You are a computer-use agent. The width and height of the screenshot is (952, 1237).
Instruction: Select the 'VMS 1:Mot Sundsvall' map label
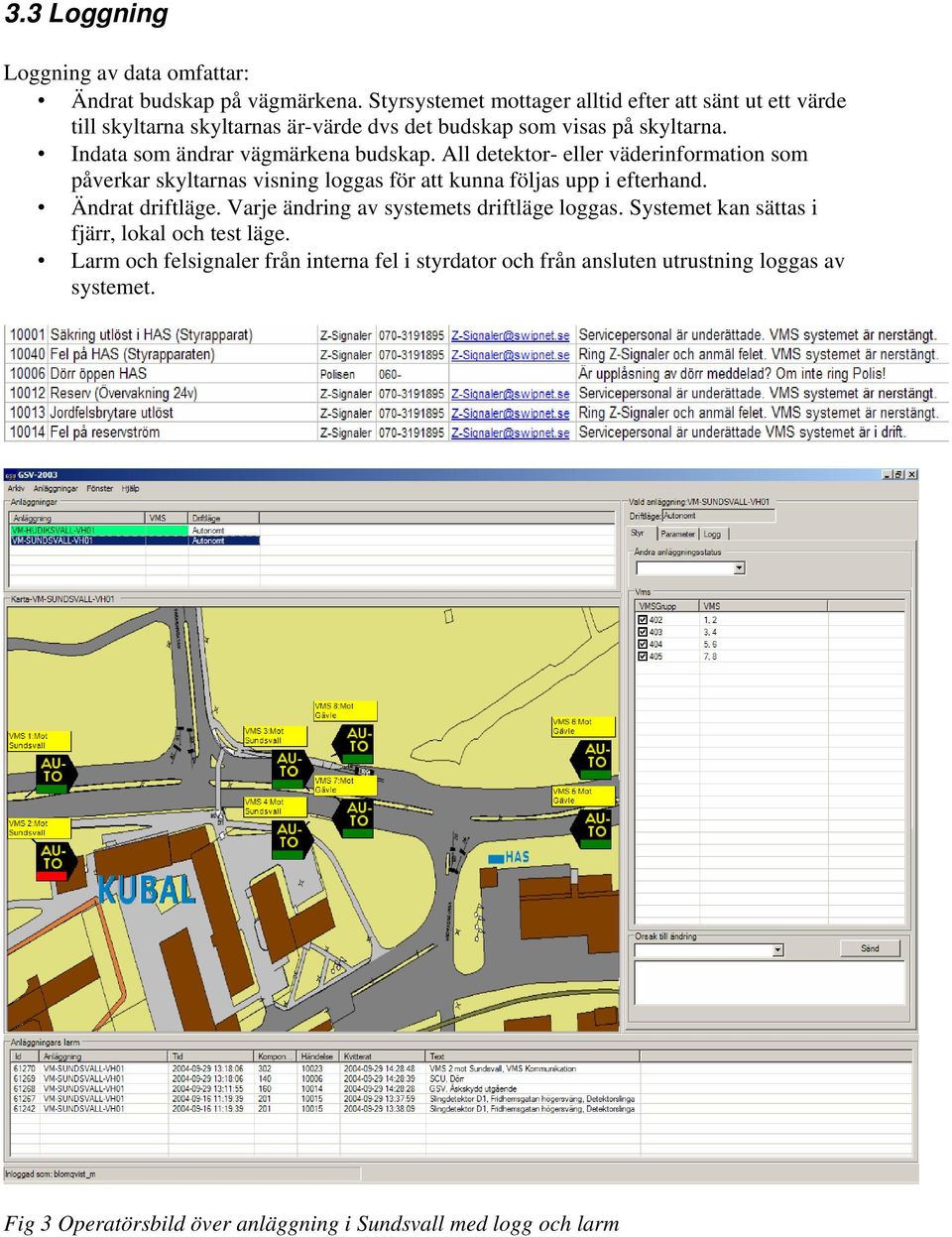pos(41,741)
